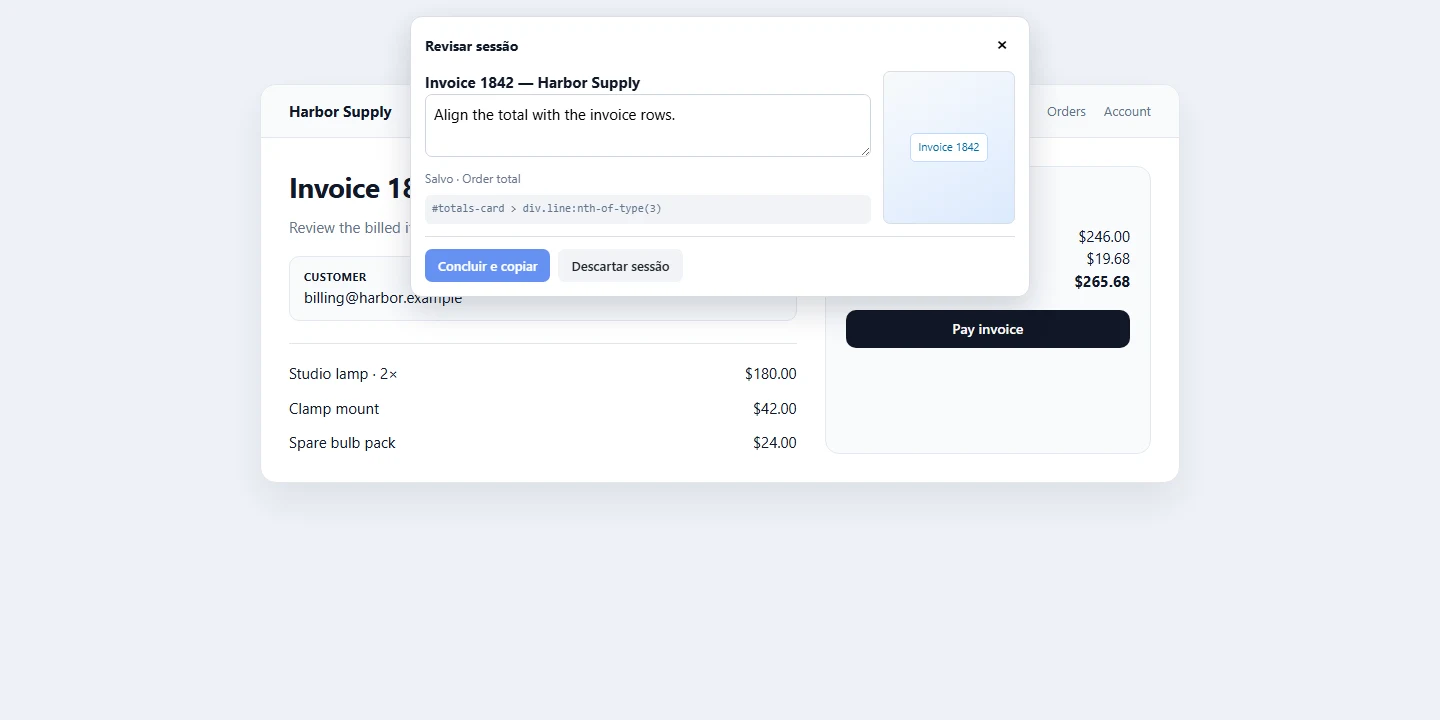
Task: Pay the invoice with Pay invoice button
Action: 988,329
